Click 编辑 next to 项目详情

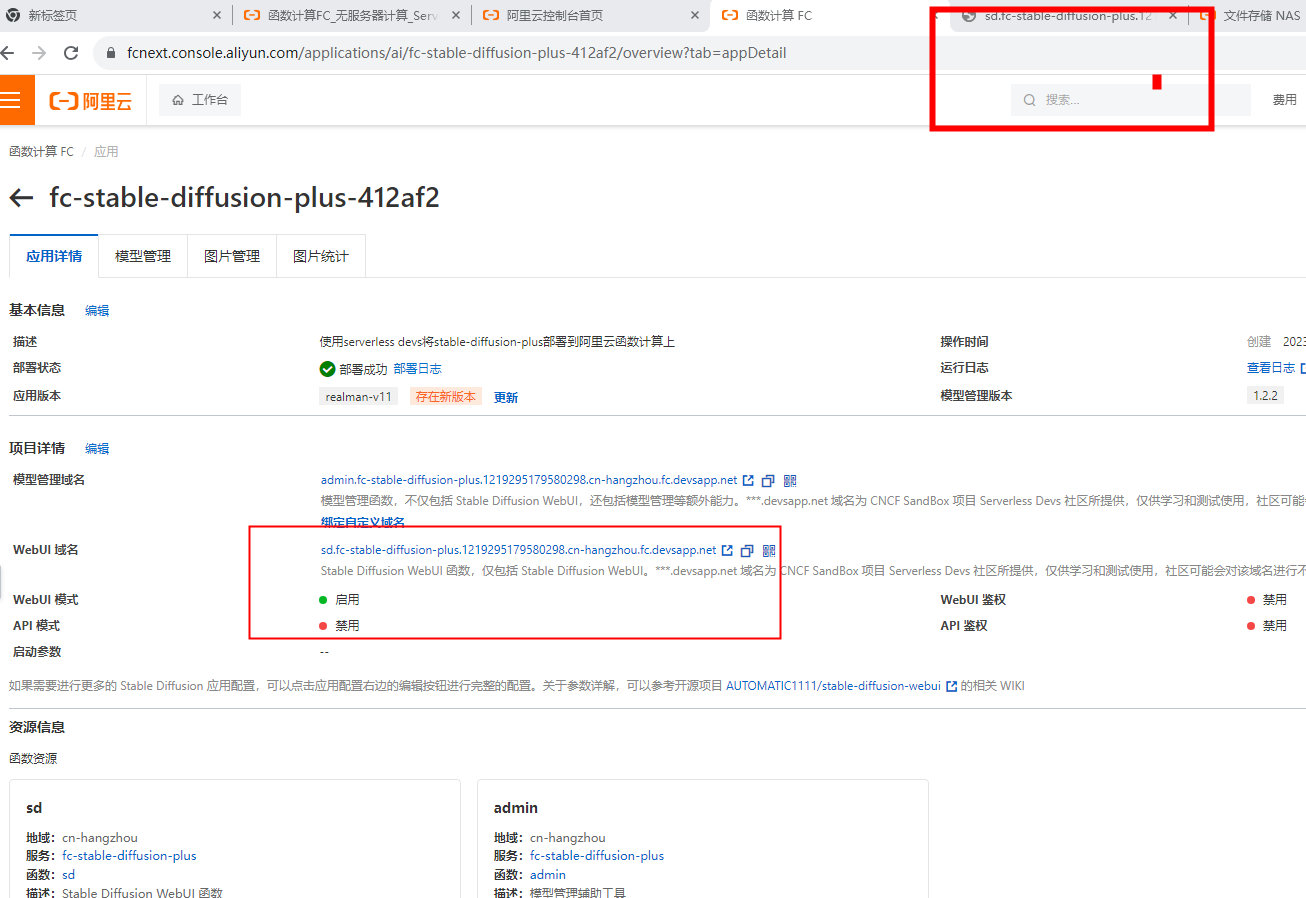[x=97, y=449]
